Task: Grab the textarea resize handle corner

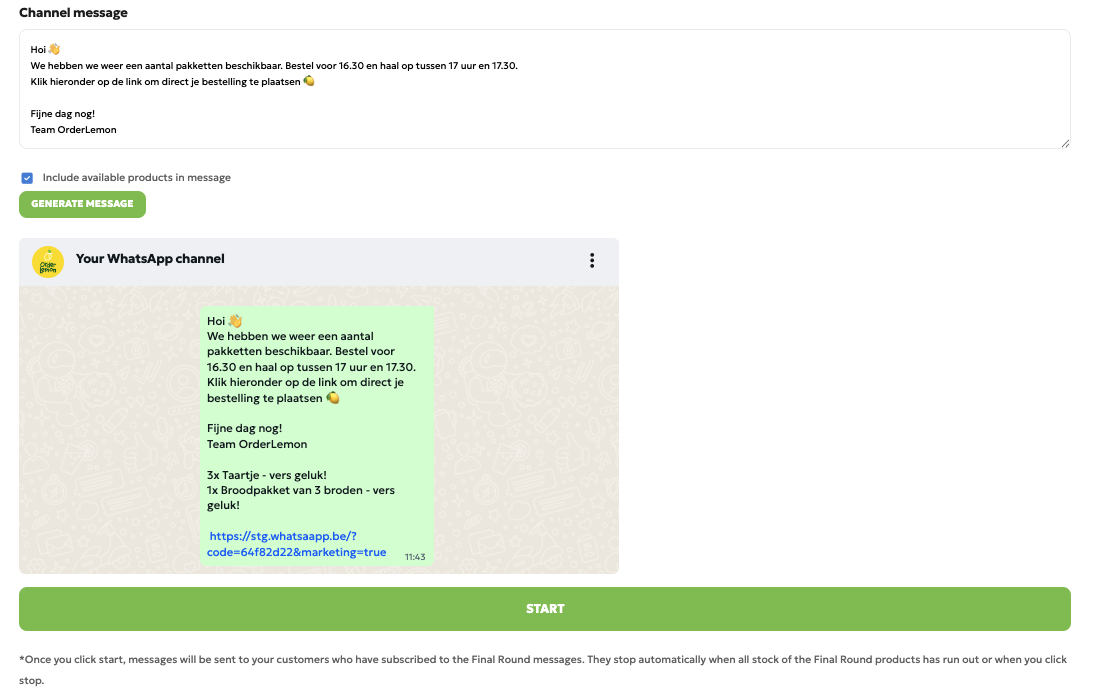Action: click(x=1065, y=143)
